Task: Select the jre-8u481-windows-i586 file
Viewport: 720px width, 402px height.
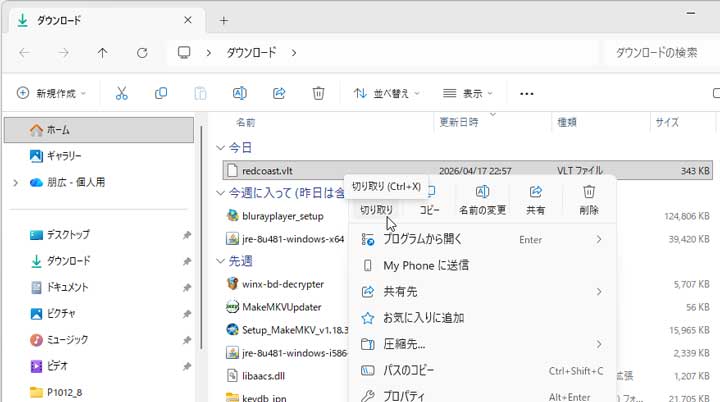Action: 286,353
